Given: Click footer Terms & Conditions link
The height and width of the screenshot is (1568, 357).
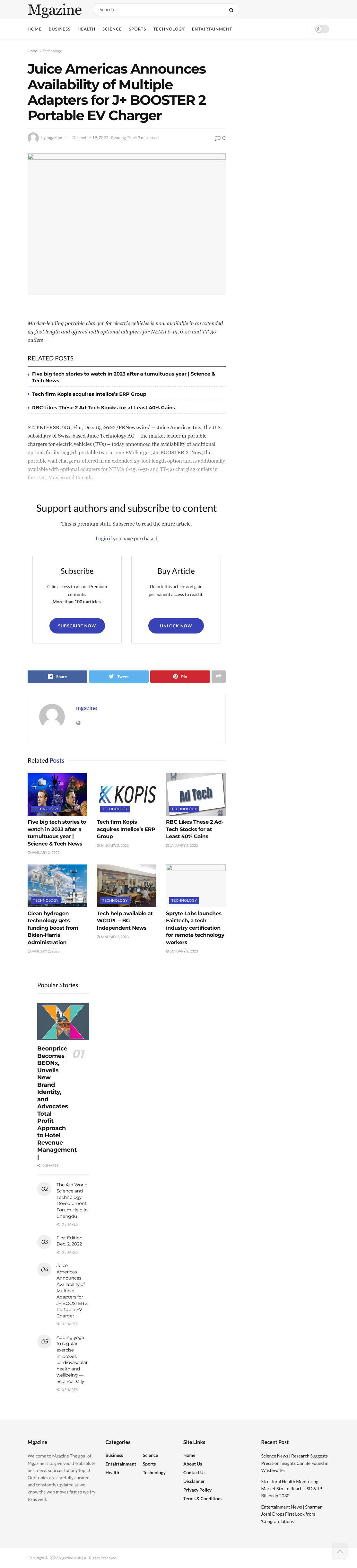Looking at the screenshot, I should click(x=203, y=1499).
